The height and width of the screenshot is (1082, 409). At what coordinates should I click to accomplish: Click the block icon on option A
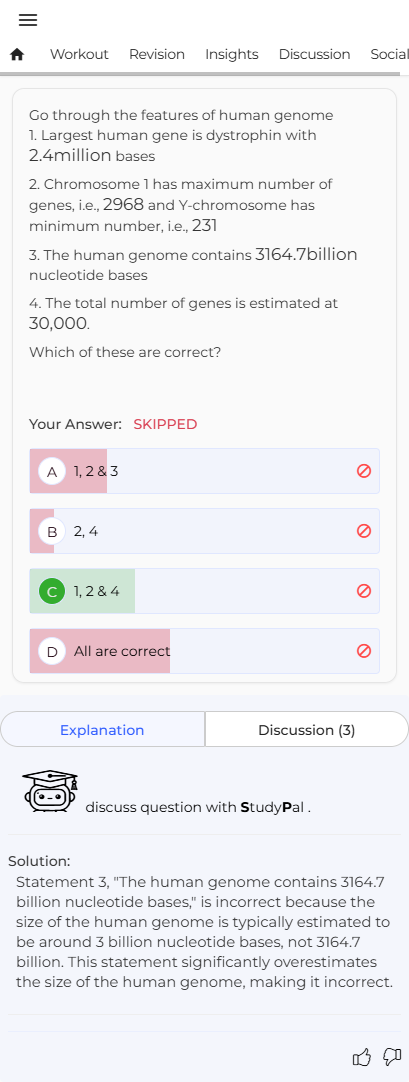pyautogui.click(x=363, y=471)
